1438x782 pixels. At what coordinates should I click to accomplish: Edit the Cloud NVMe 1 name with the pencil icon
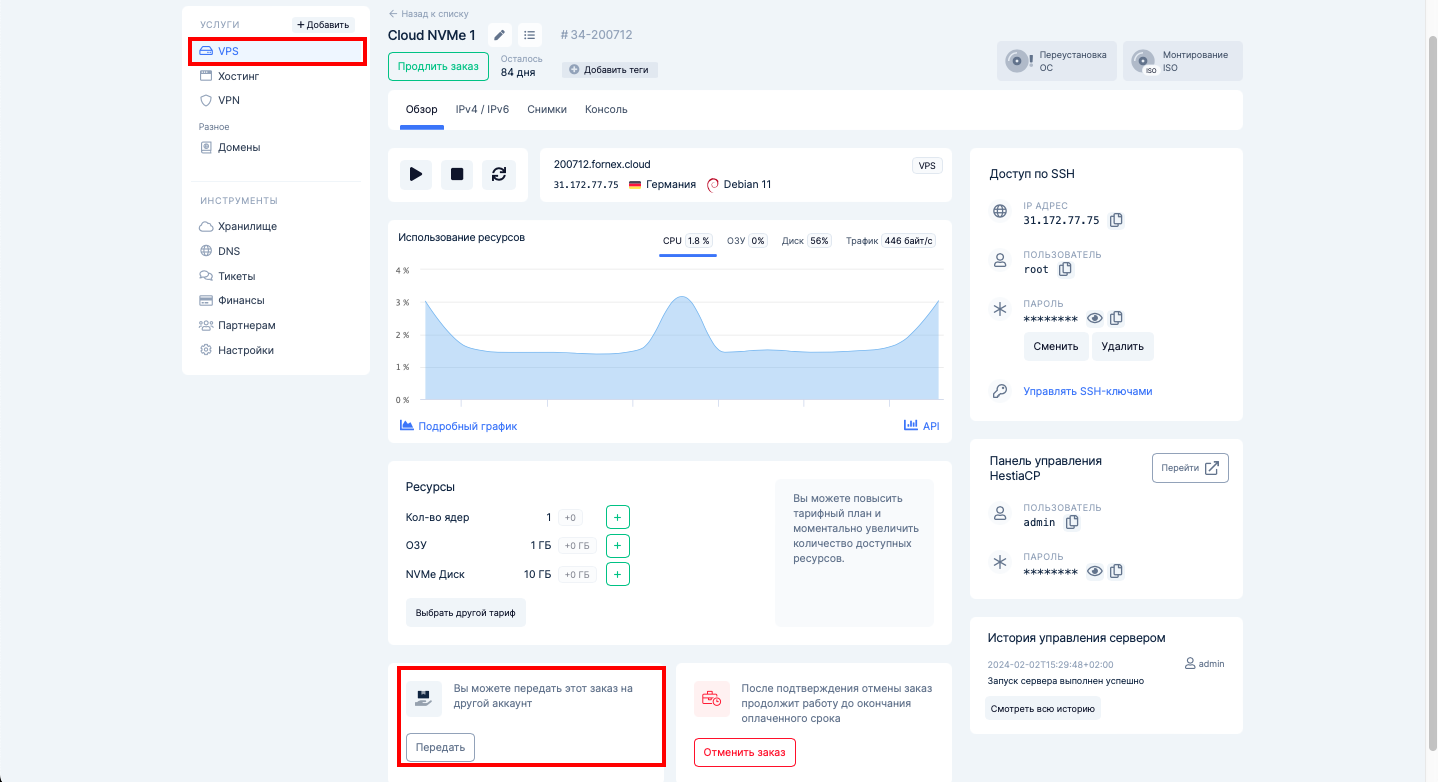pos(499,35)
